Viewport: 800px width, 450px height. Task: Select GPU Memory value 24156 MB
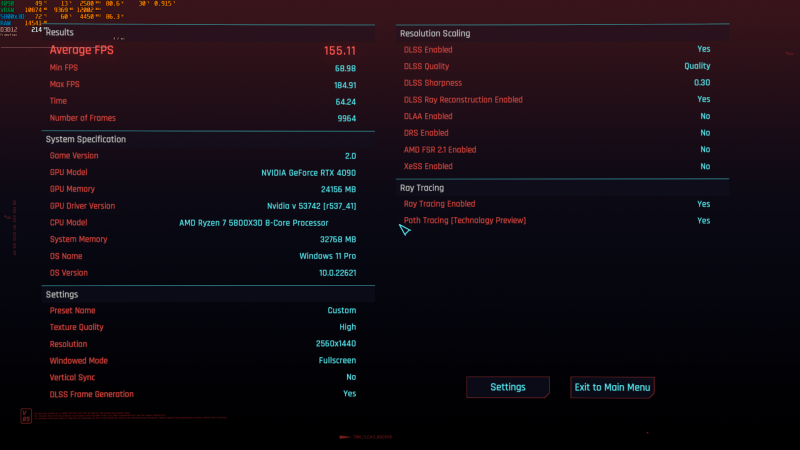338,189
